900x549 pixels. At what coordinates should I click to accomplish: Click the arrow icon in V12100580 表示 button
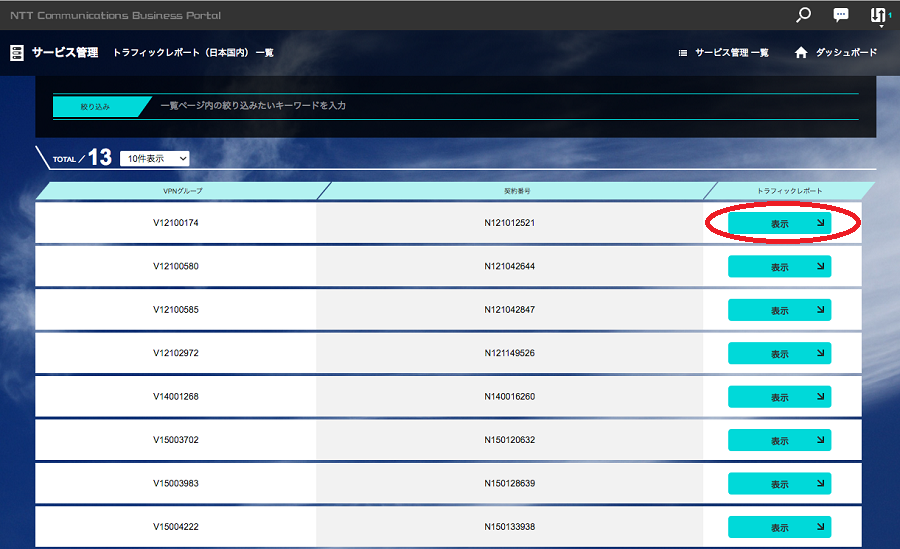click(x=820, y=266)
